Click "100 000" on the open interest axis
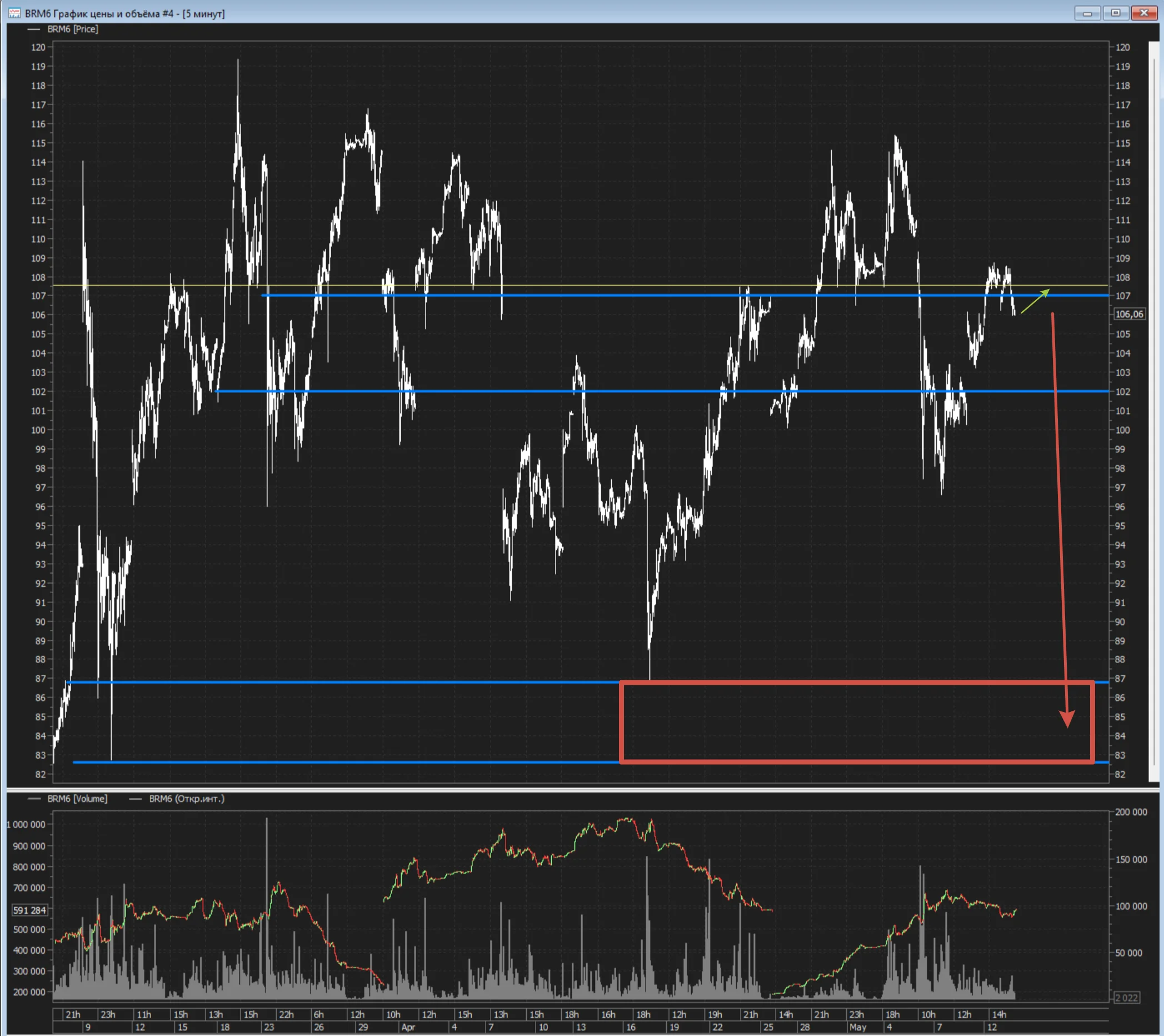The width and height of the screenshot is (1164, 1036). coord(1131,906)
